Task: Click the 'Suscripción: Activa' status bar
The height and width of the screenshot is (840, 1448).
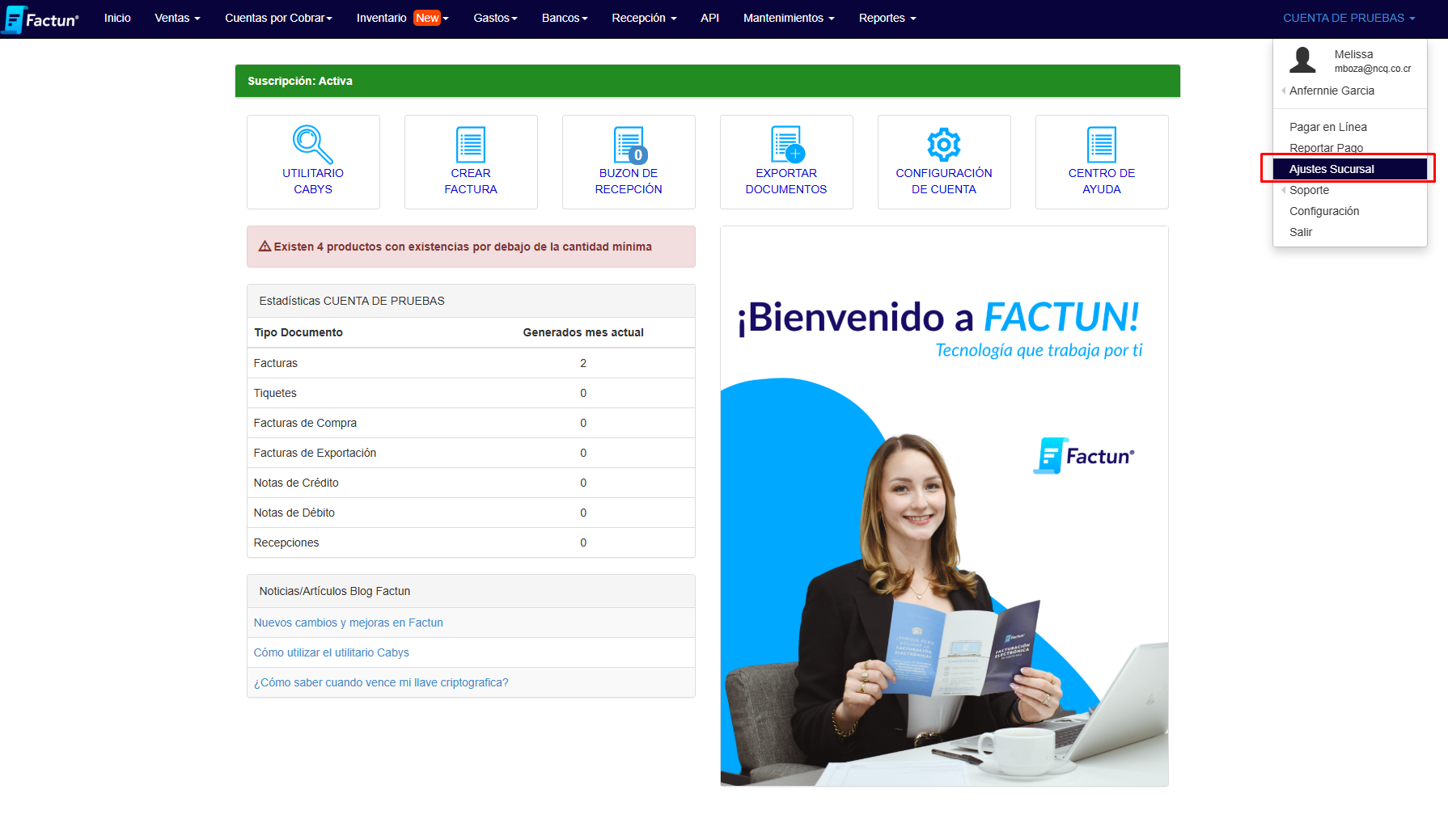Action: pos(707,81)
